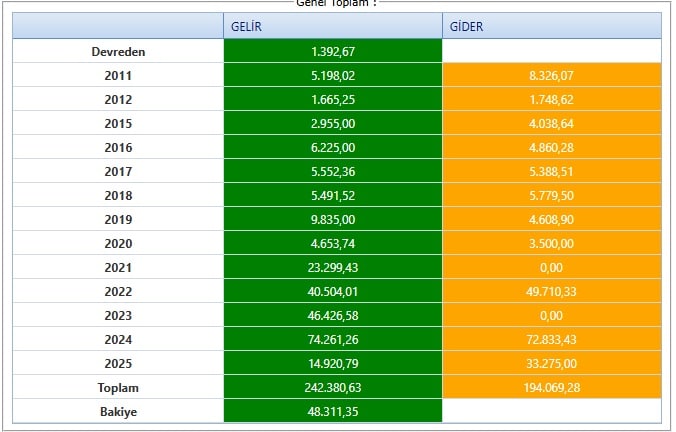
Task: Click 2011 expense cell 8.326,07
Action: 551,75
